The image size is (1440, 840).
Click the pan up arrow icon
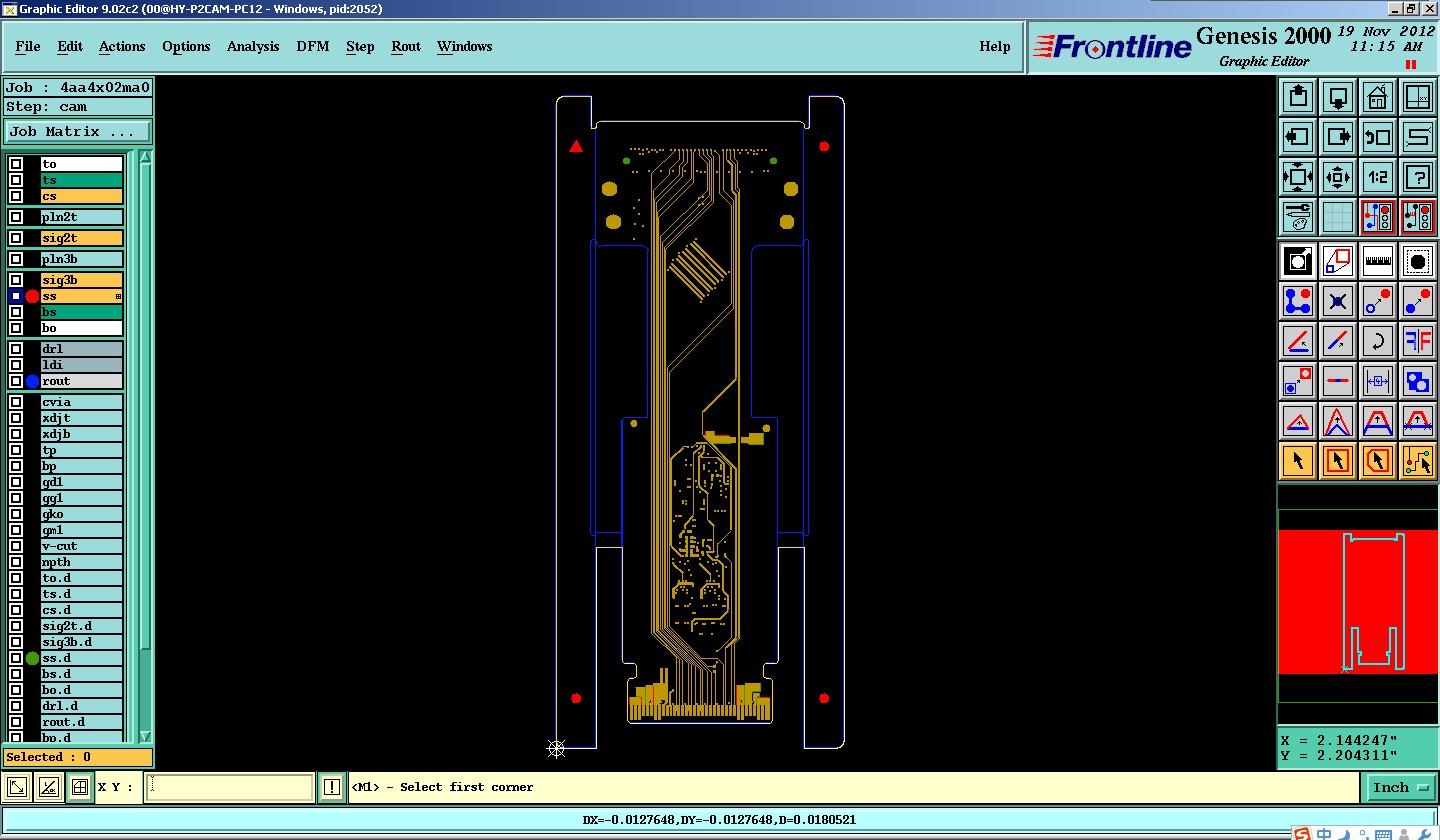[1298, 98]
